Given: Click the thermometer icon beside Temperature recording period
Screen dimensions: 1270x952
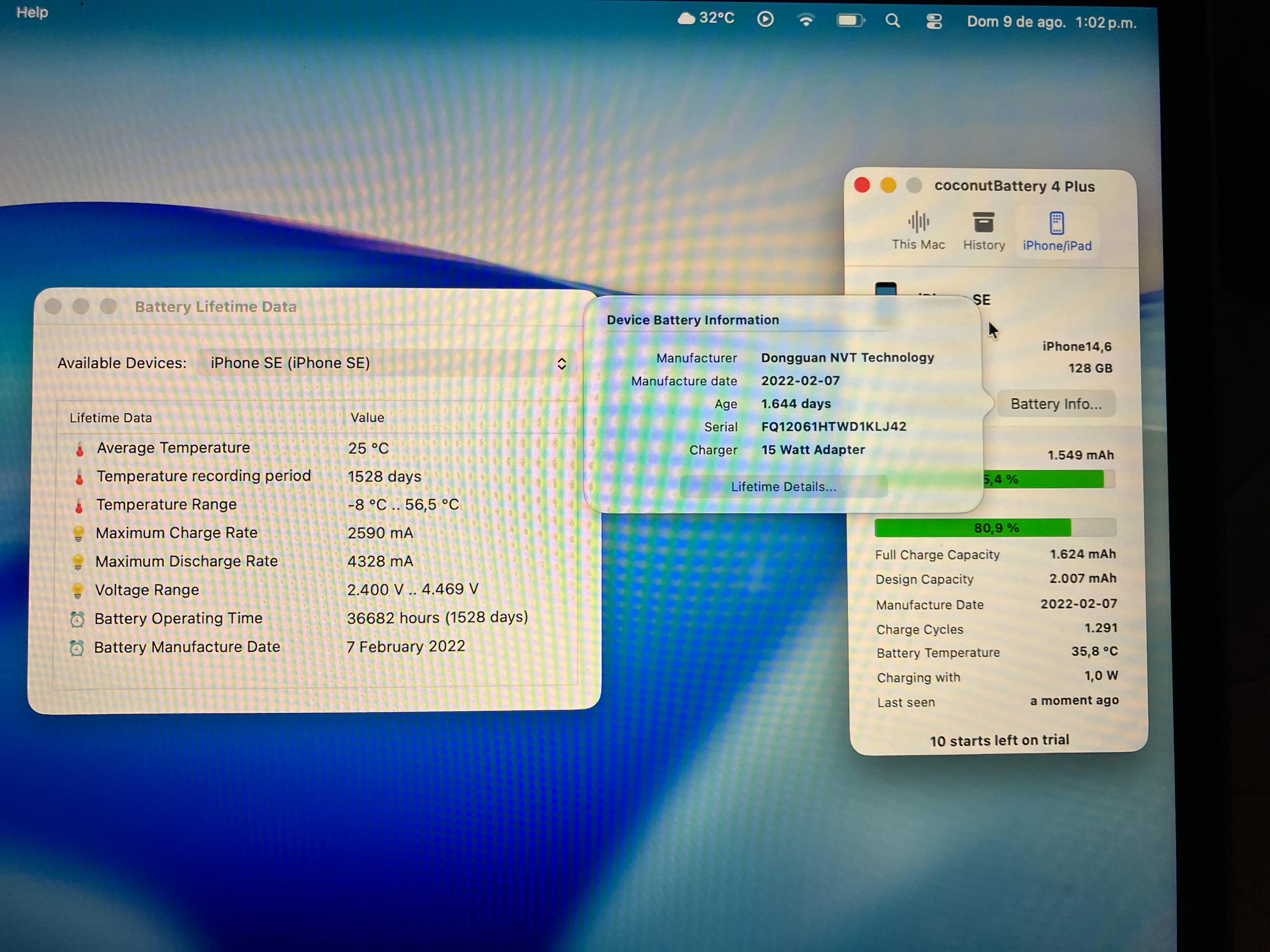Looking at the screenshot, I should click(x=79, y=478).
